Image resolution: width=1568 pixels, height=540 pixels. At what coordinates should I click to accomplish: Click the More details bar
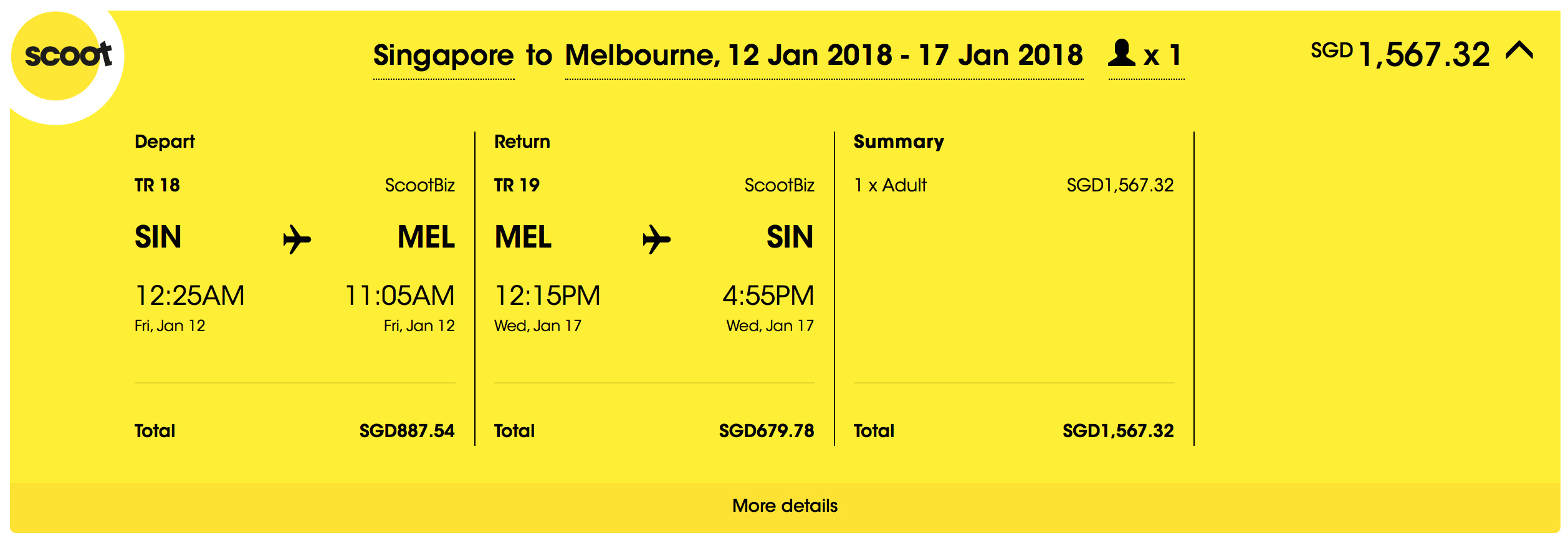(x=784, y=506)
